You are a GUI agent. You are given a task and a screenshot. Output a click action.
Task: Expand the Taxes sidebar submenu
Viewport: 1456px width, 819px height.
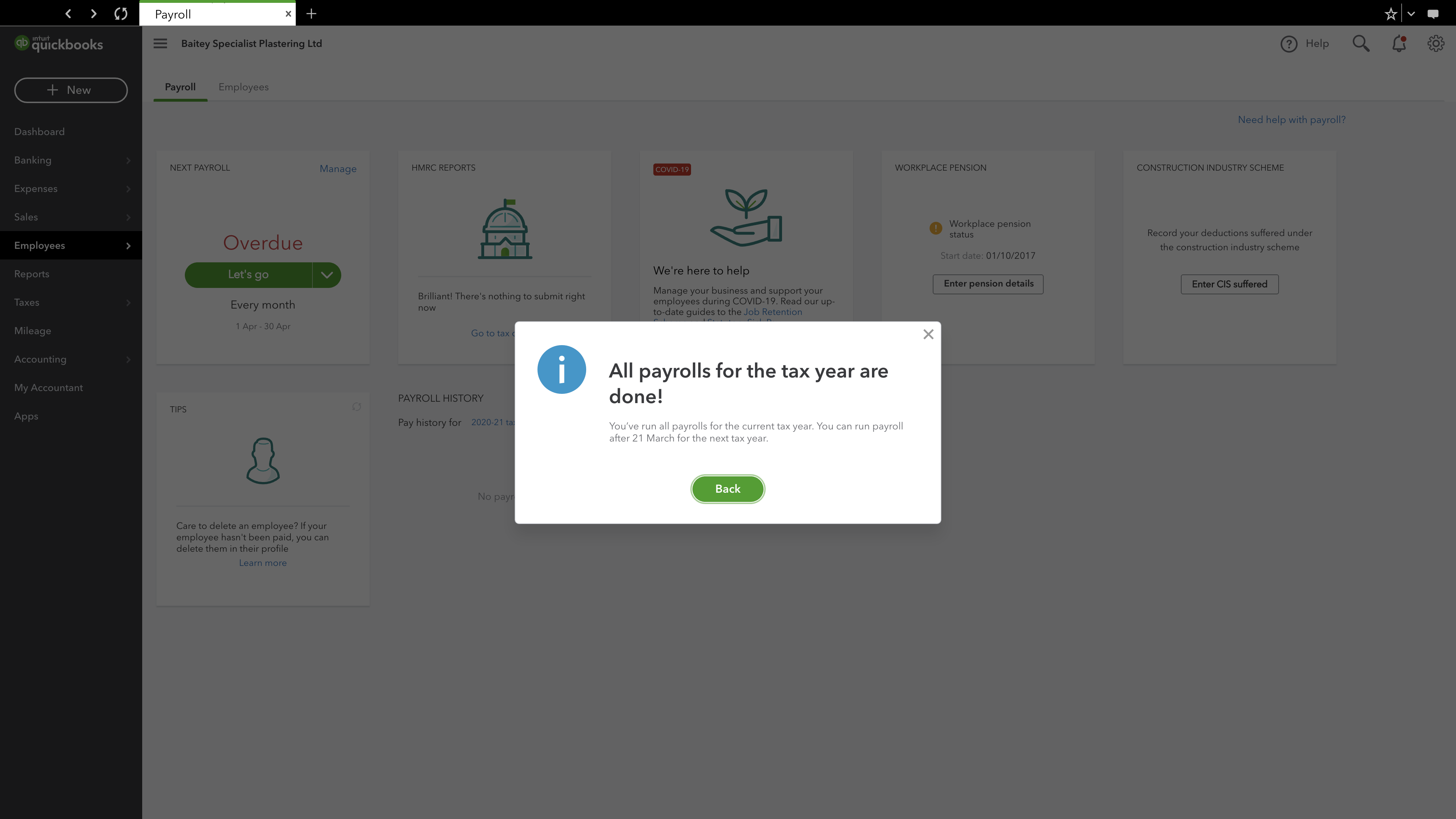[x=128, y=303]
